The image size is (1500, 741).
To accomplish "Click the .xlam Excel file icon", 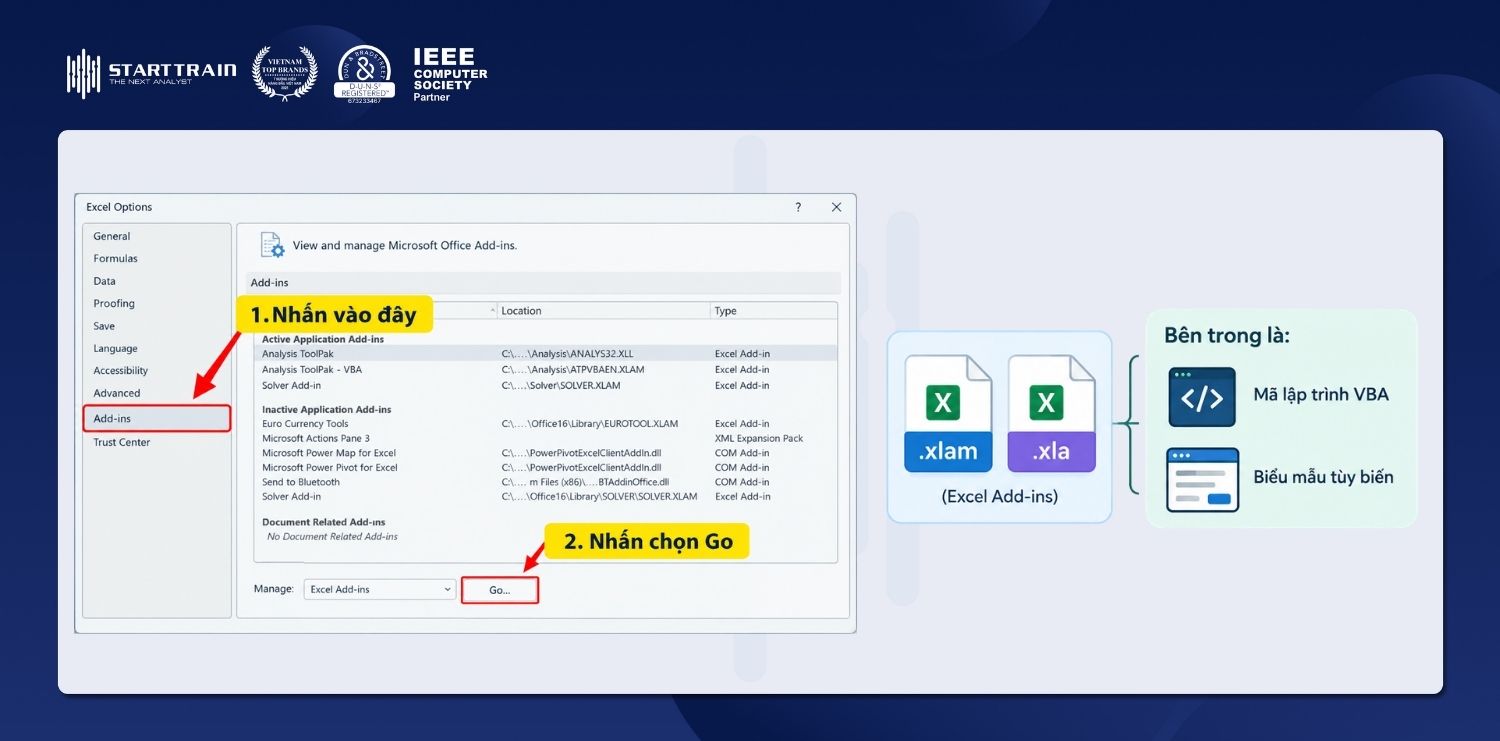I will (x=948, y=413).
